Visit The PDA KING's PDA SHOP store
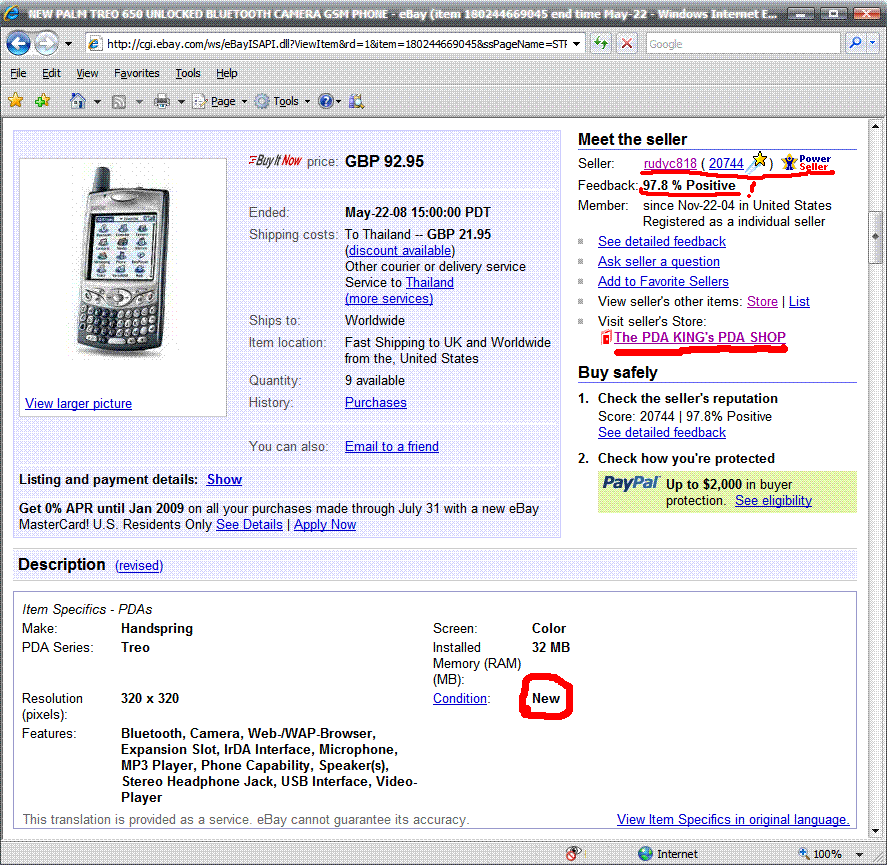Viewport: 887px width, 865px height. pyautogui.click(x=700, y=337)
